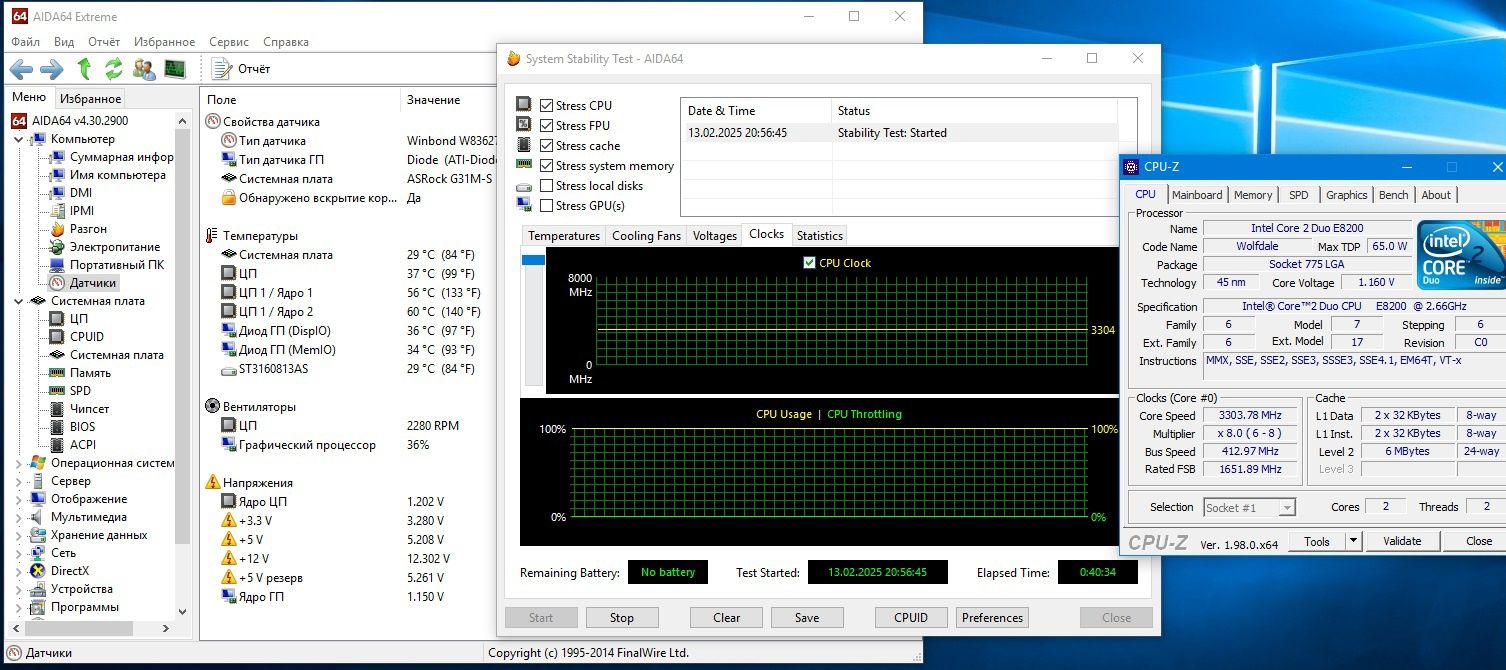This screenshot has height=670, width=1506.
Task: Enable the Stress GPU(s) checkbox
Action: tap(546, 205)
